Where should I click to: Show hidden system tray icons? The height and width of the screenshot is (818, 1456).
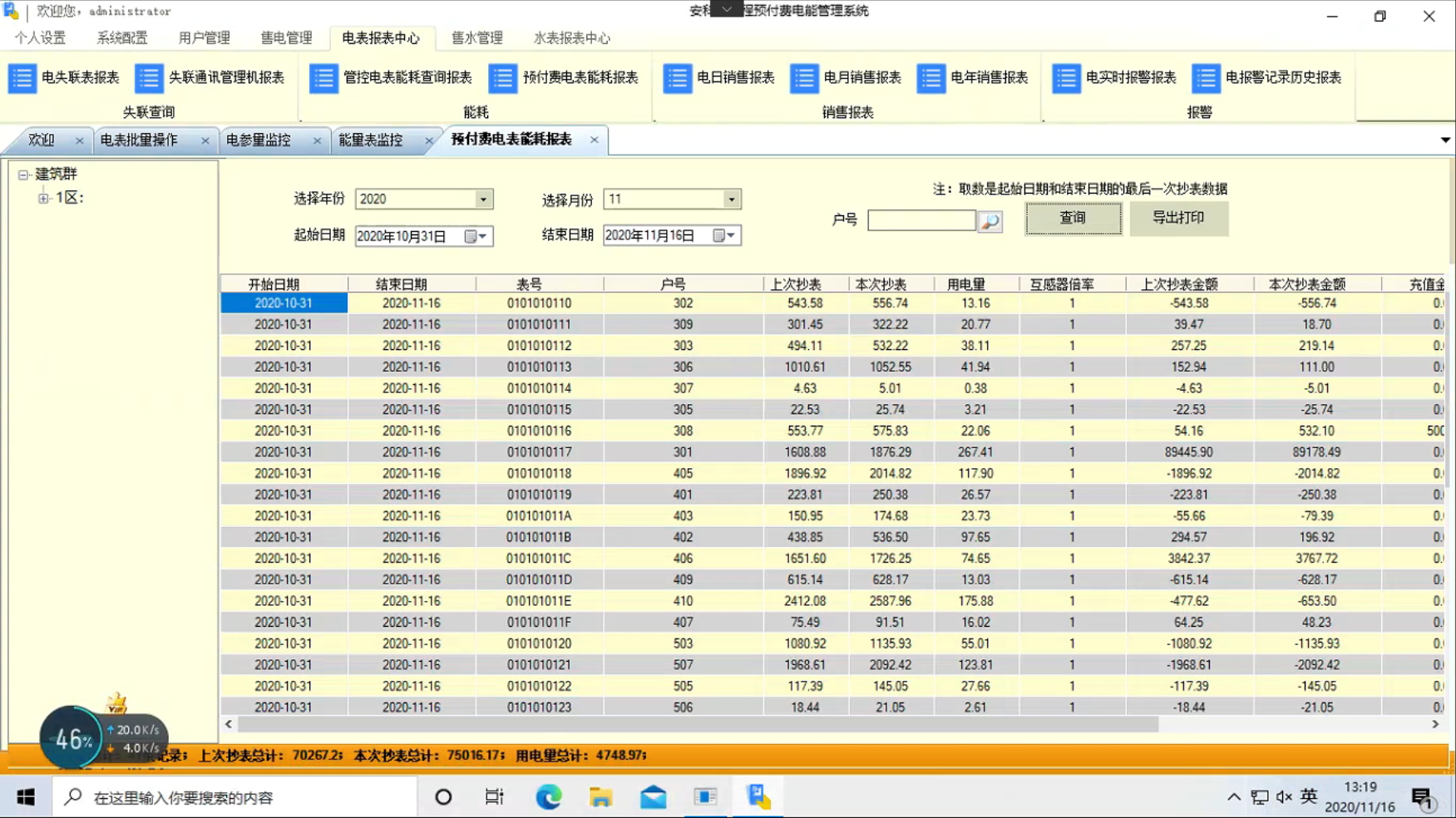click(1233, 797)
